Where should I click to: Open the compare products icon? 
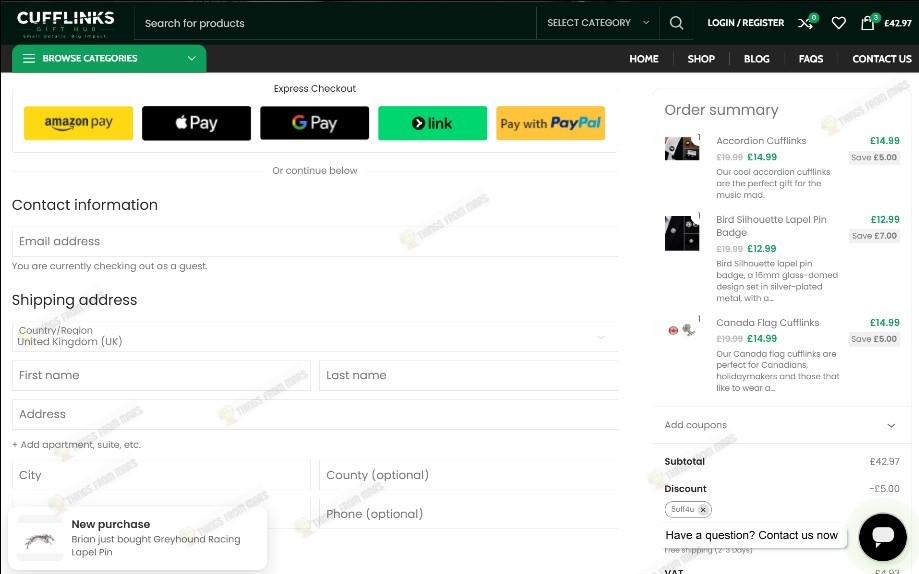805,23
